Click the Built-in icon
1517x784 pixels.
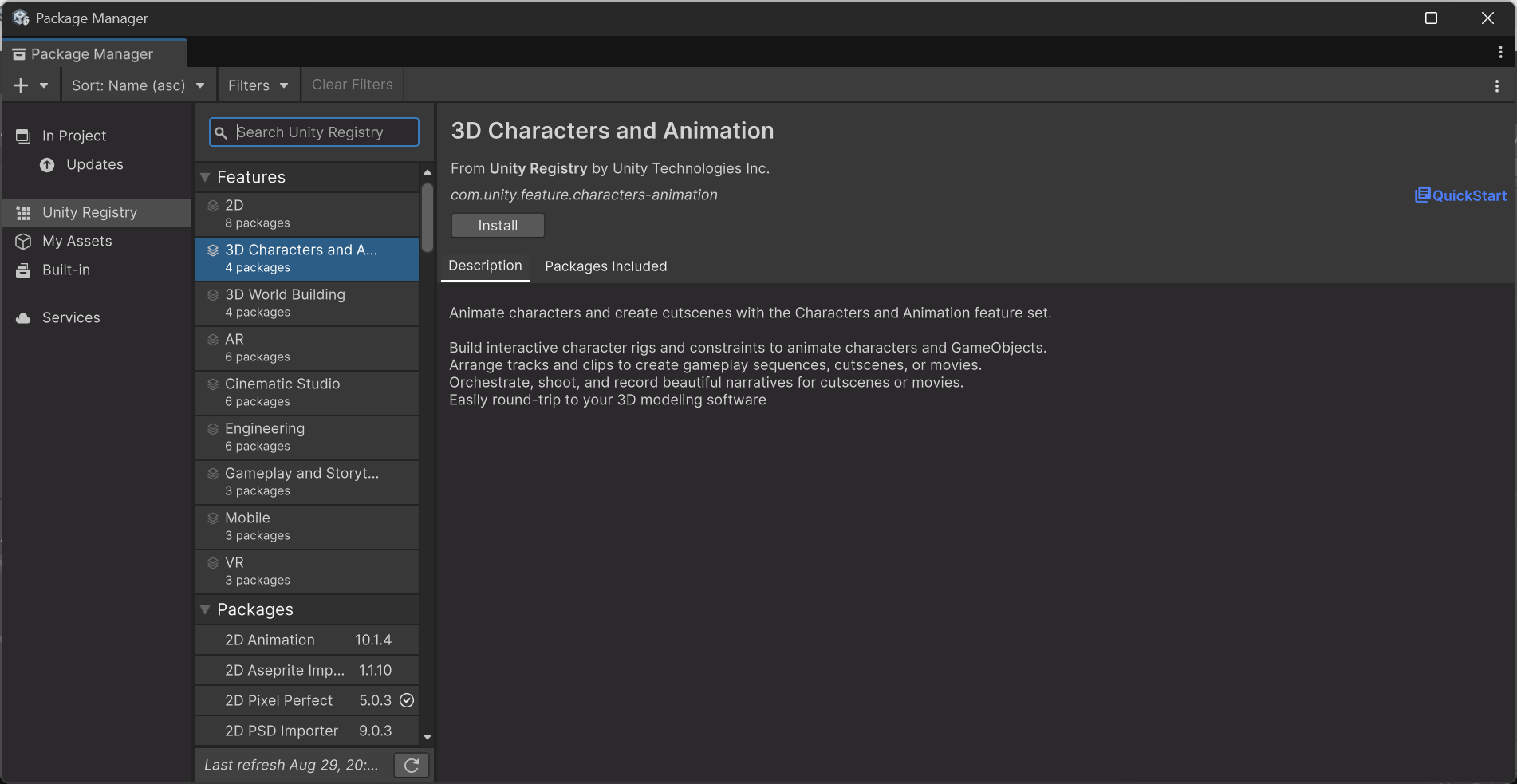click(23, 270)
